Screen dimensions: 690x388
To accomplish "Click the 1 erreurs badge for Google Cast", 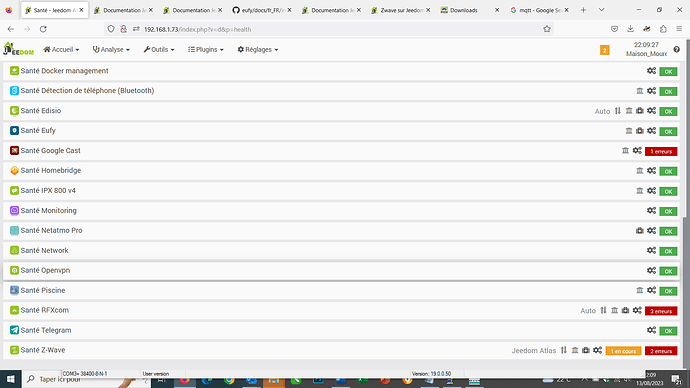I will pos(661,151).
